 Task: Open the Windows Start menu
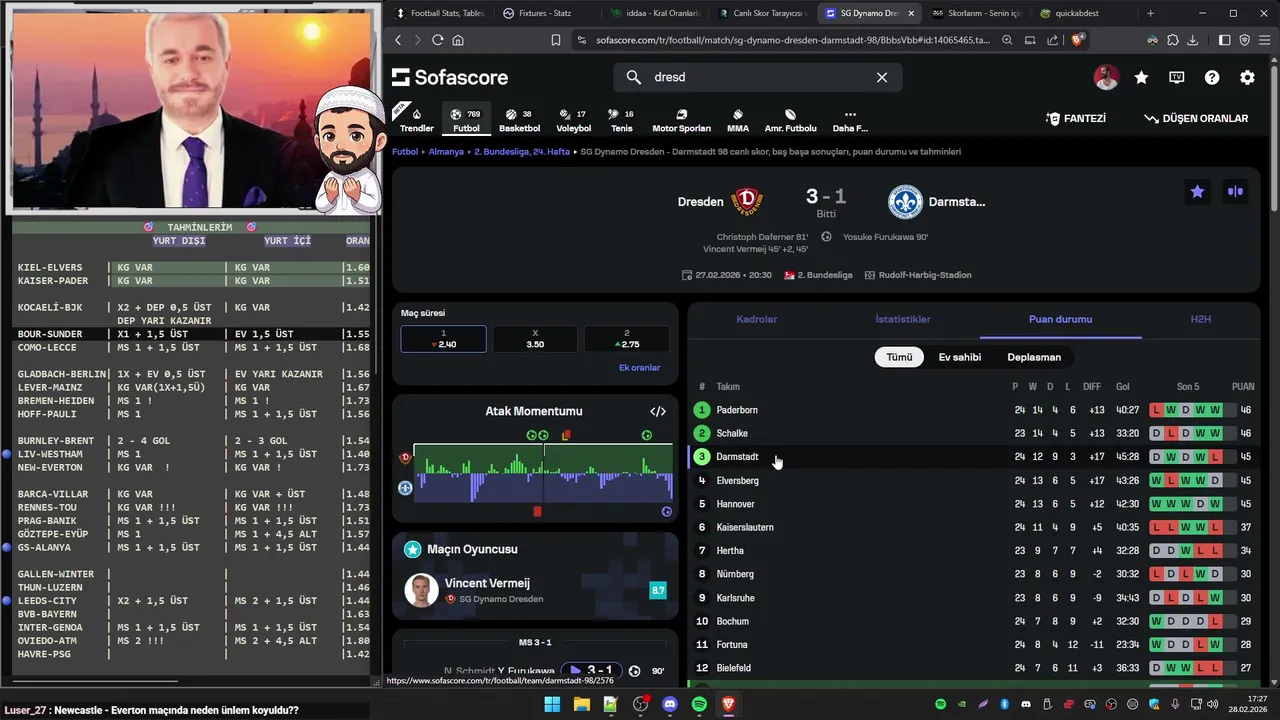(552, 704)
